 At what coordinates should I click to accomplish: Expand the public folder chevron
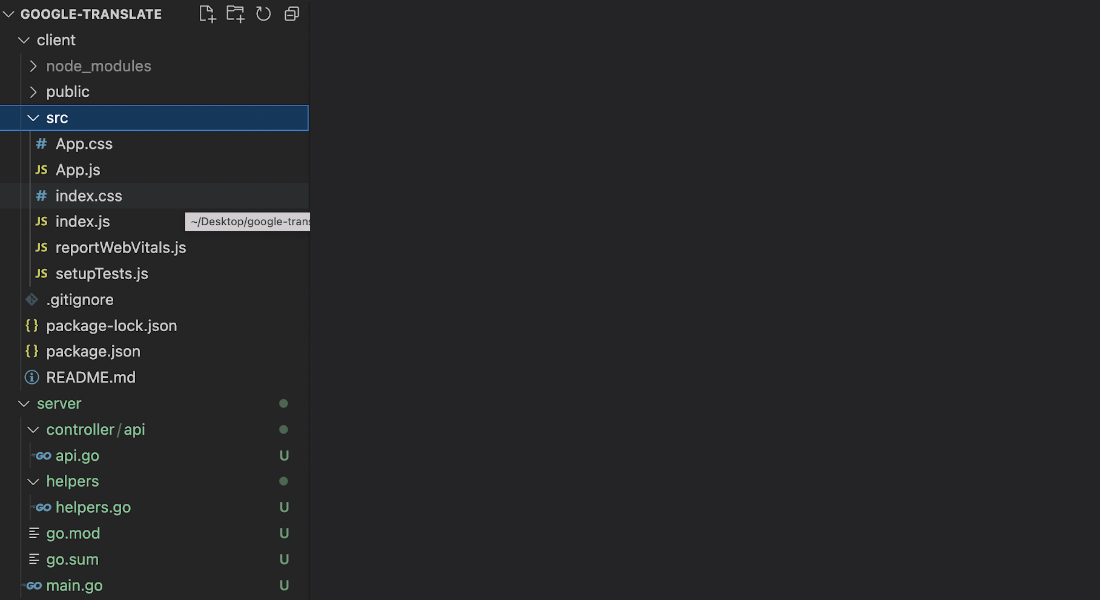pyautogui.click(x=33, y=92)
